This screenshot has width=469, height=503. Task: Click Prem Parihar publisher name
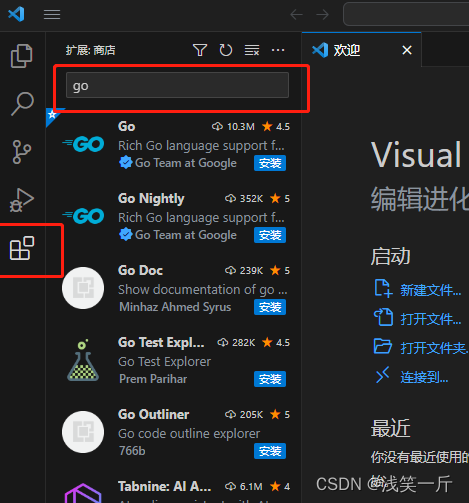(x=153, y=379)
